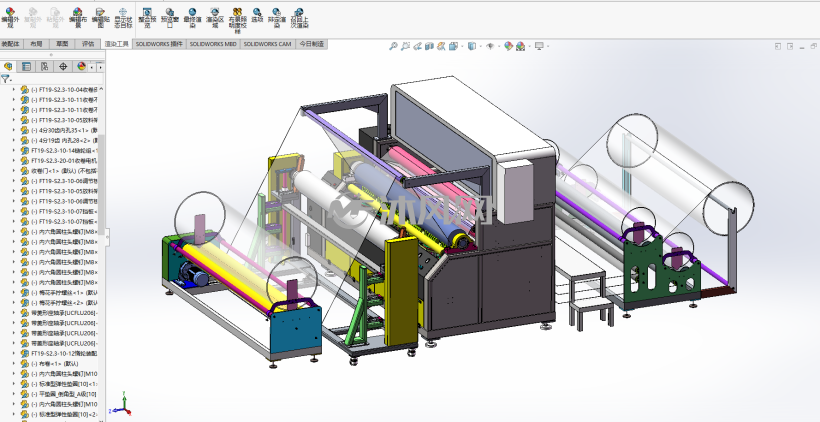820x422 pixels.
Task: Switch to DimXpertManager crosshair tab
Action: (x=63, y=66)
